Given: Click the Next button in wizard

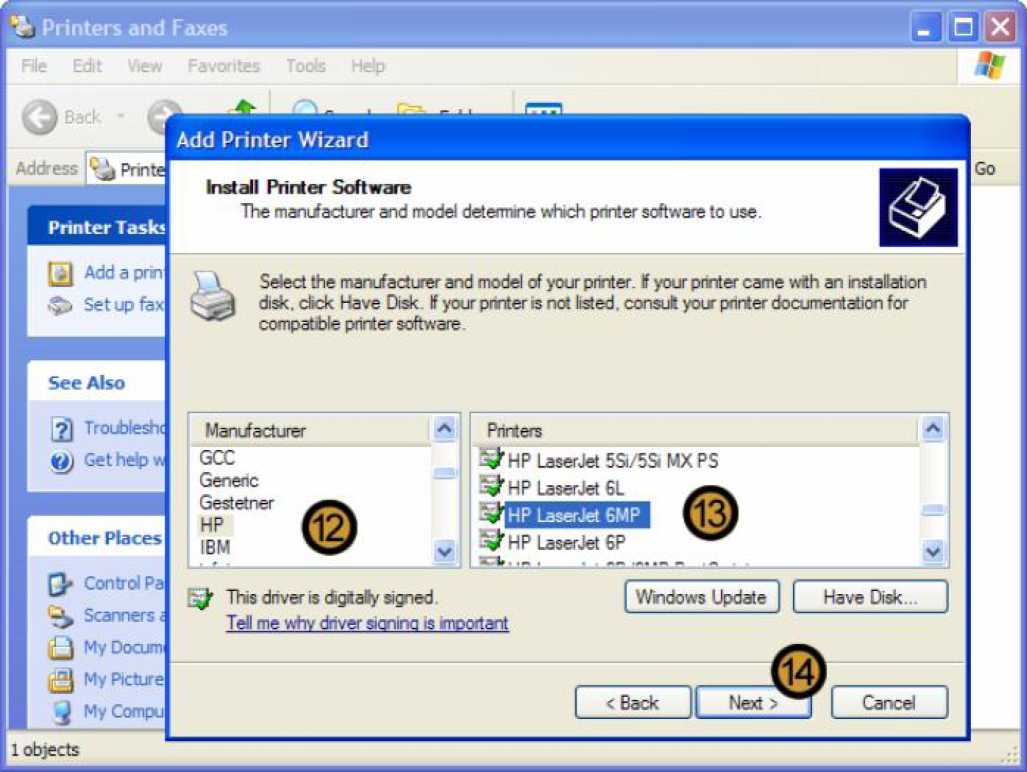Looking at the screenshot, I should [753, 703].
